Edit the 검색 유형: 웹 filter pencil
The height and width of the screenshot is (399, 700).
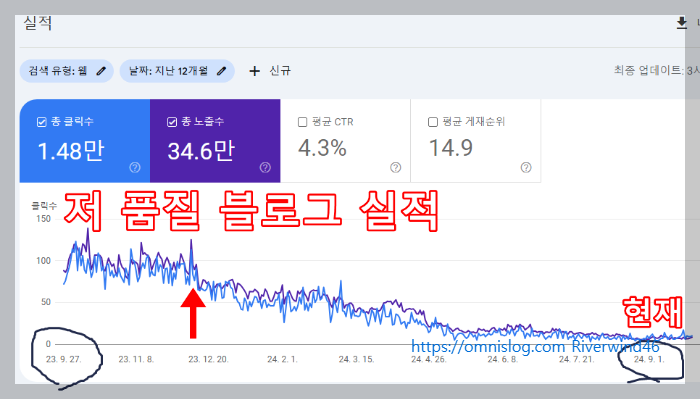pos(101,71)
